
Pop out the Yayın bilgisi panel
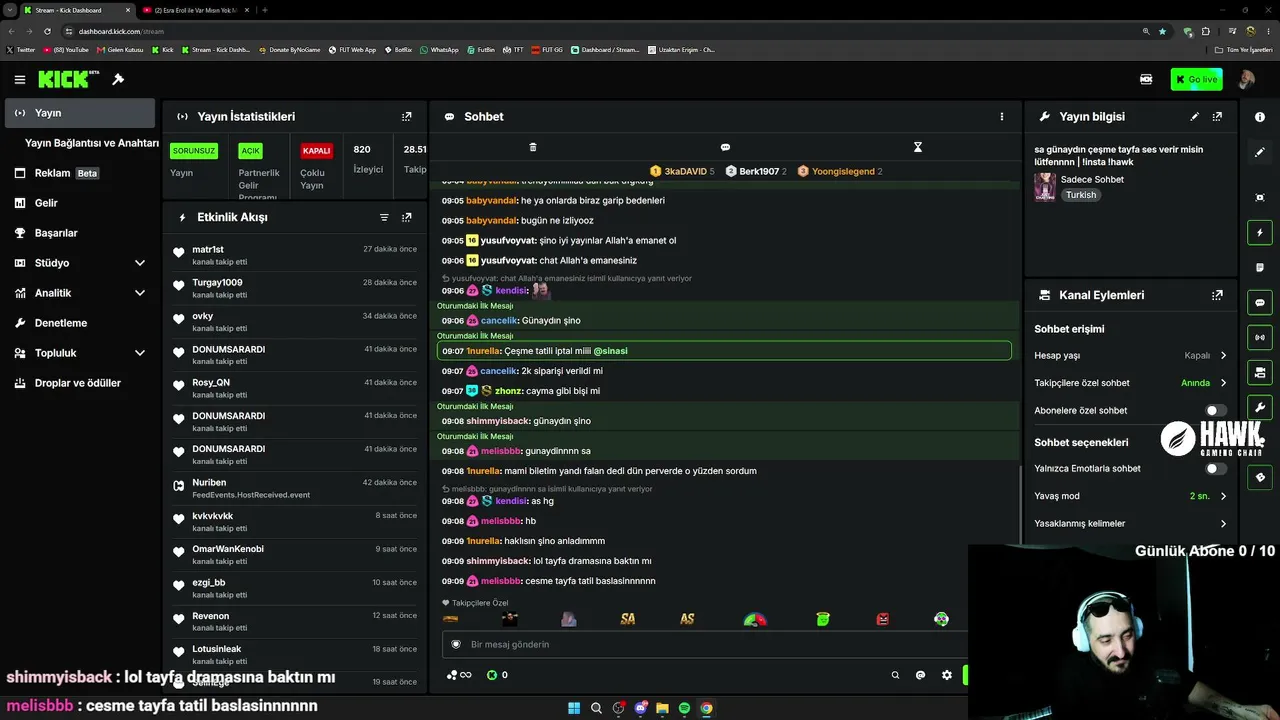[1217, 117]
